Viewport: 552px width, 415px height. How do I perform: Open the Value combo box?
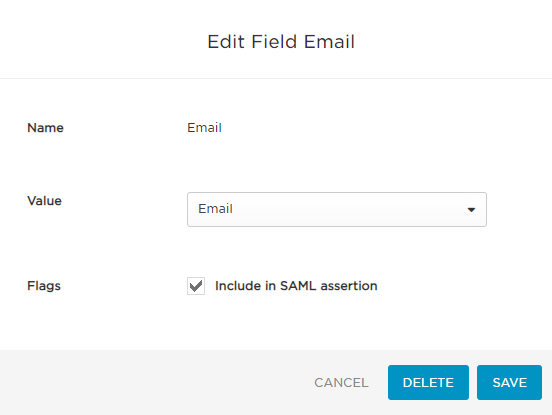point(337,209)
